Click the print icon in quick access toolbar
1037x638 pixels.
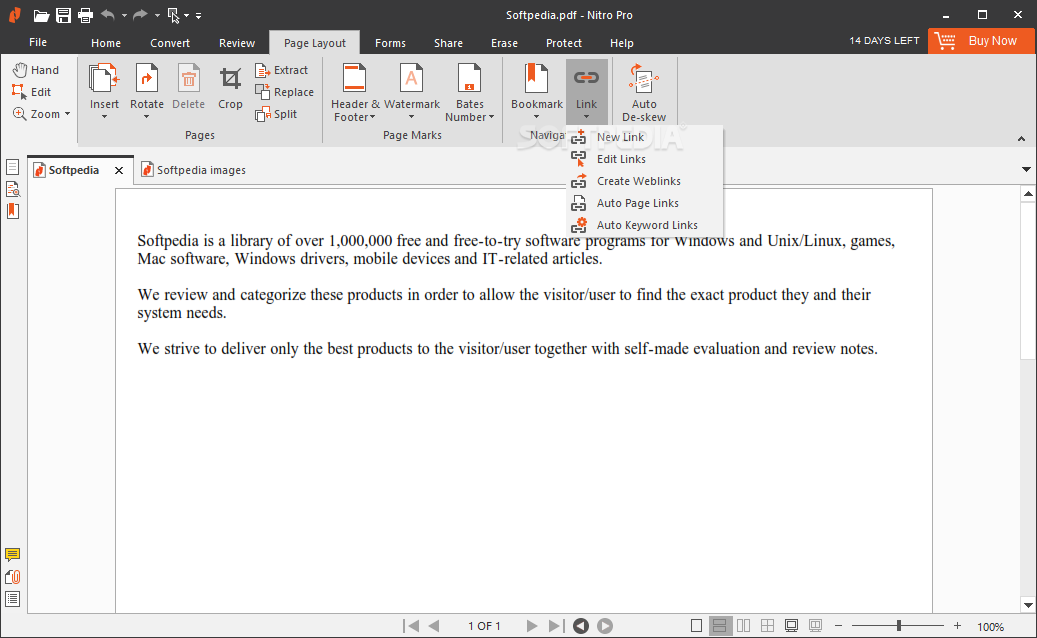85,15
